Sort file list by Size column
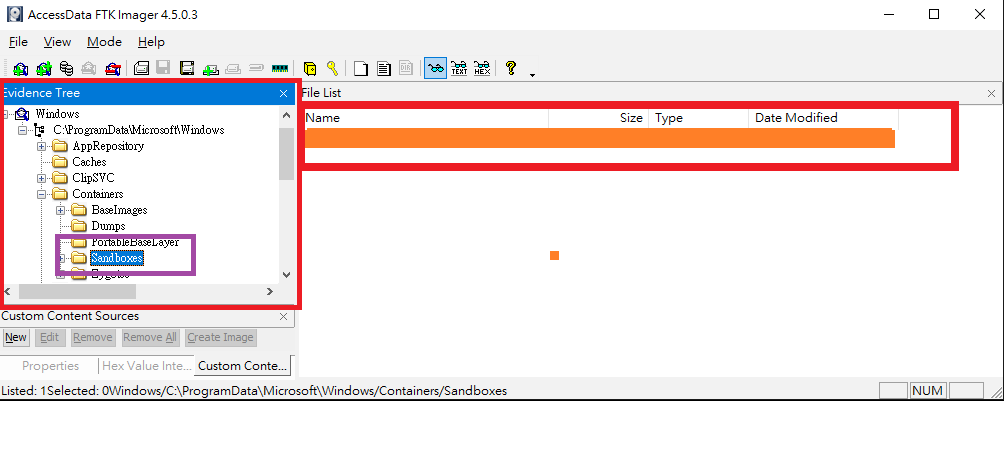 pyautogui.click(x=599, y=118)
